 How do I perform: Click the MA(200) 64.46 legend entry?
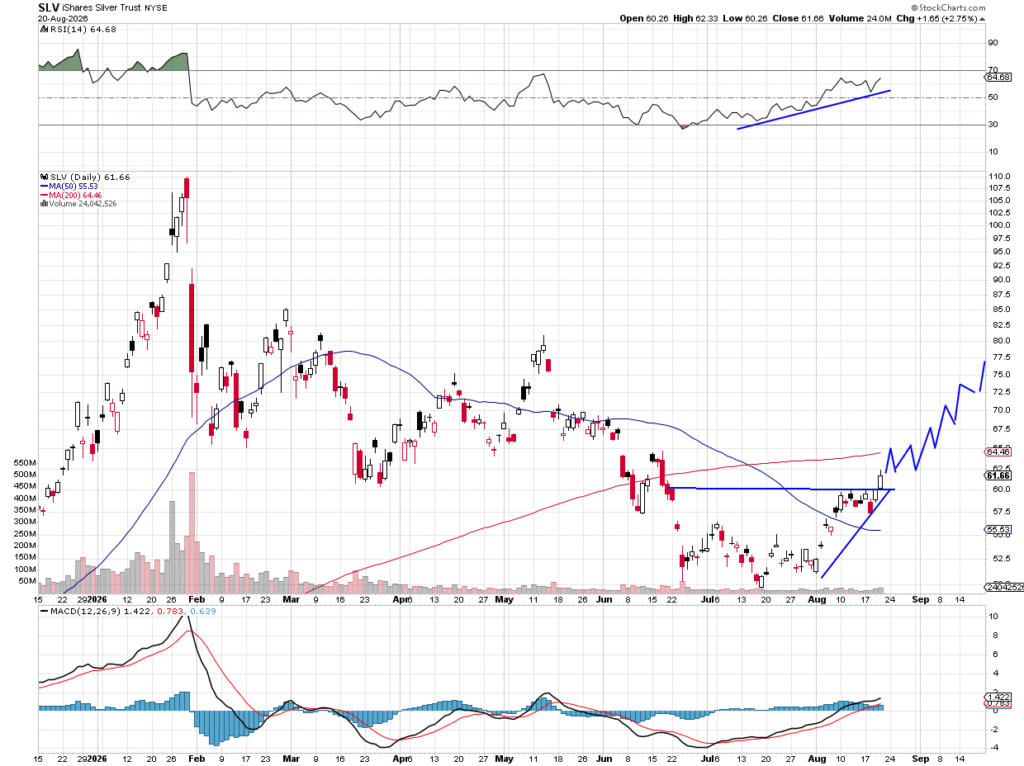(75, 195)
